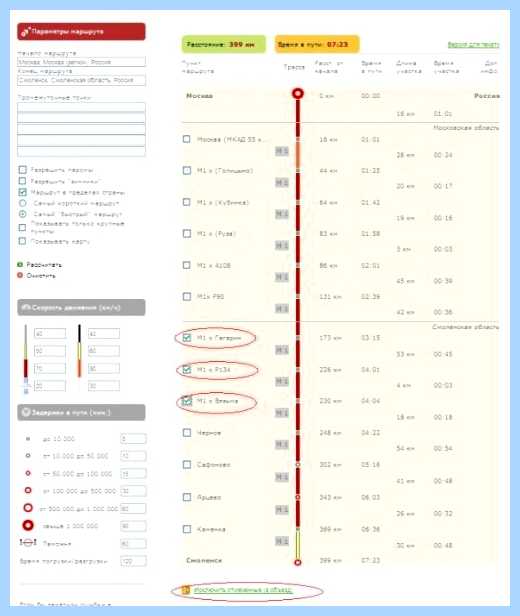Focus the delay field for свыше 1 000 000 cities
Viewport: 520px width, 616px height.
133,526
